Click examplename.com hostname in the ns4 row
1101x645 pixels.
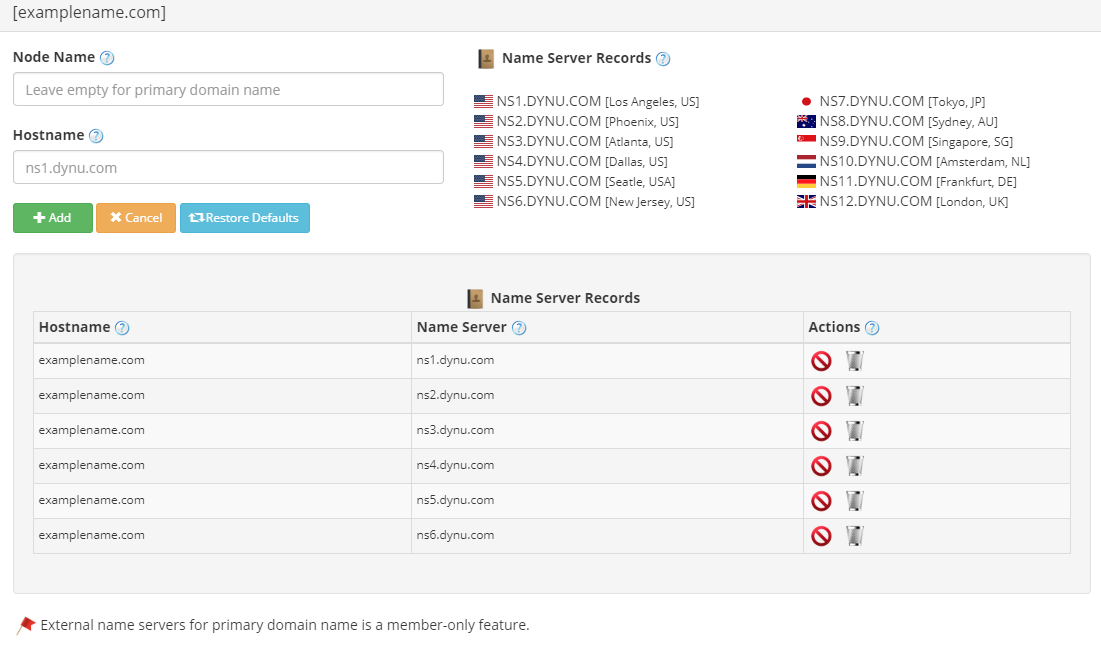coord(91,465)
